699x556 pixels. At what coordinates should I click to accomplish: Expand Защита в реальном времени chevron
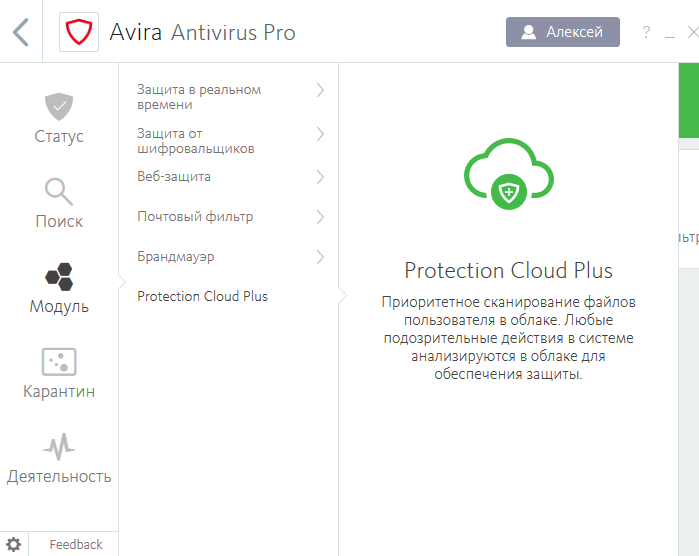(320, 90)
